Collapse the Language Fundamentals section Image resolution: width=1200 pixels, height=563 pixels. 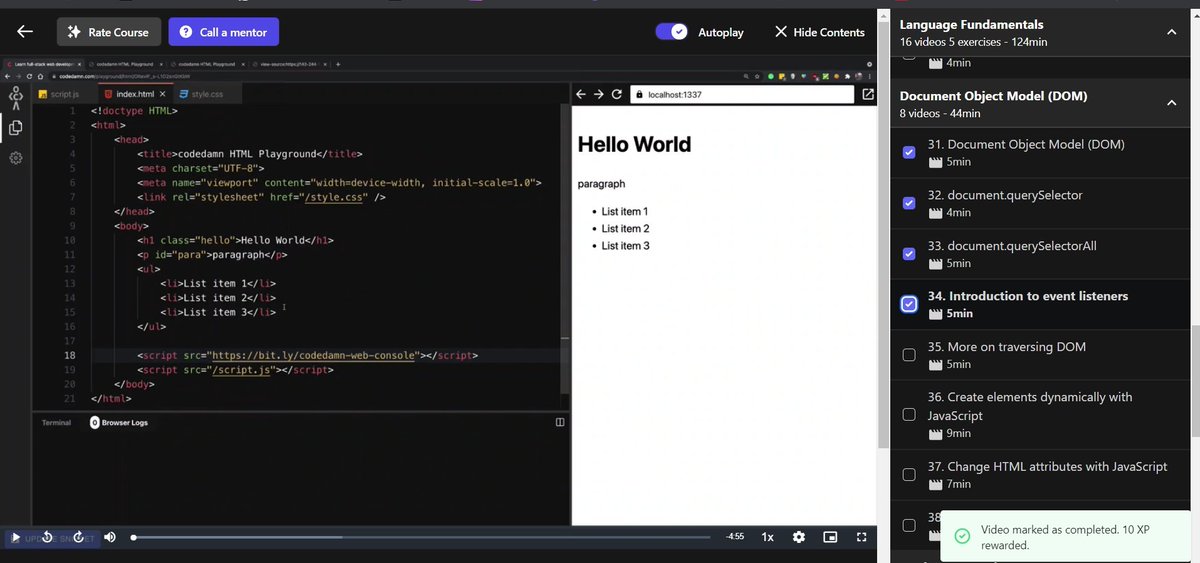click(x=1171, y=32)
